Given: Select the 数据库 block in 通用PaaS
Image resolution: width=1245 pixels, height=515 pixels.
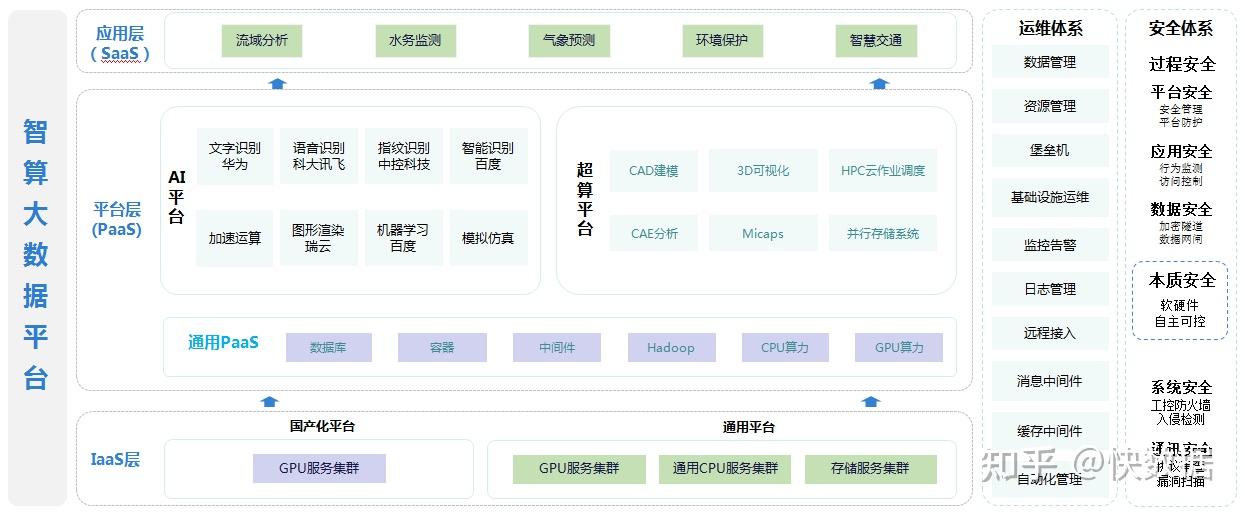Looking at the screenshot, I should click(329, 348).
